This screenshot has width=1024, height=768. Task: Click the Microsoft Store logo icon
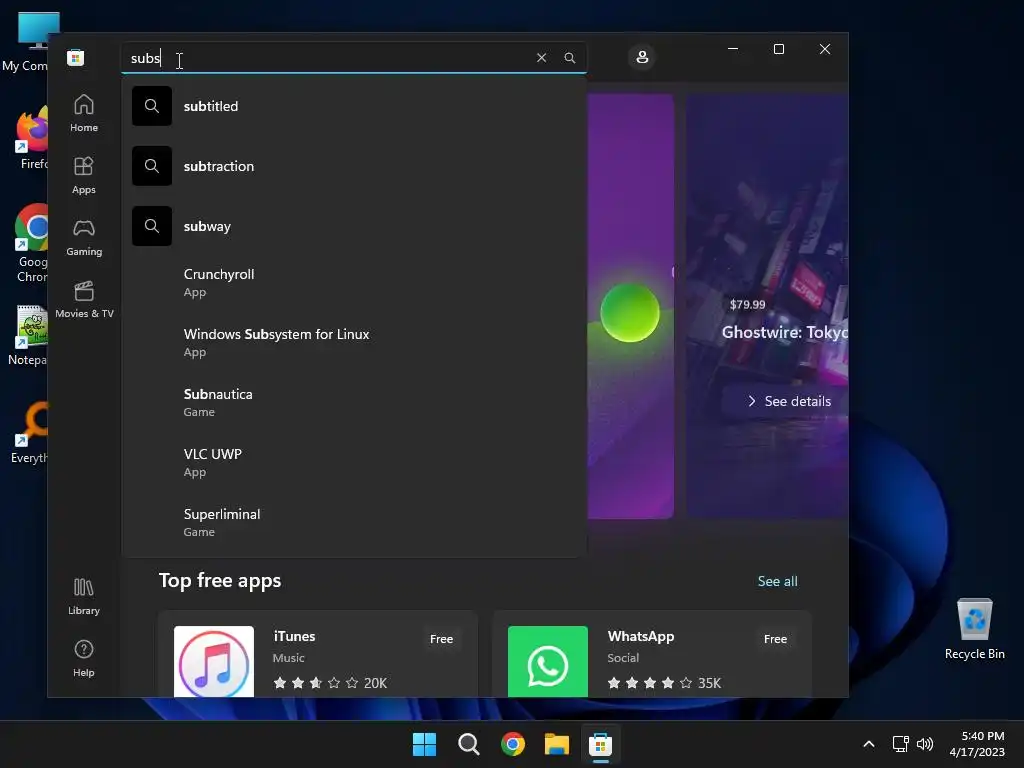76,57
